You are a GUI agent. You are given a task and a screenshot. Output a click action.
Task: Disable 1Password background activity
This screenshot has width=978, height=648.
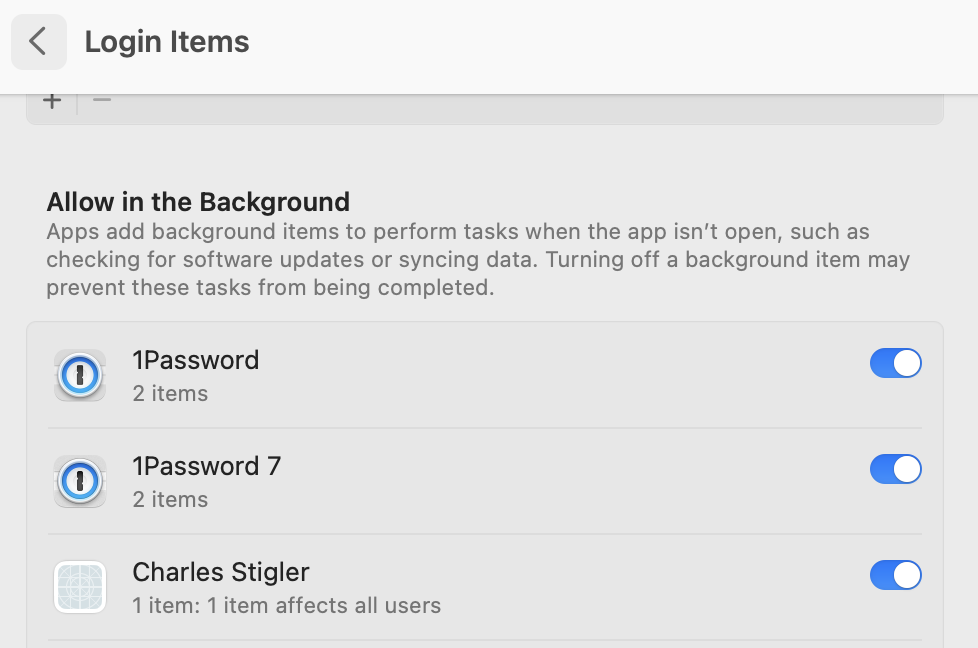(895, 363)
